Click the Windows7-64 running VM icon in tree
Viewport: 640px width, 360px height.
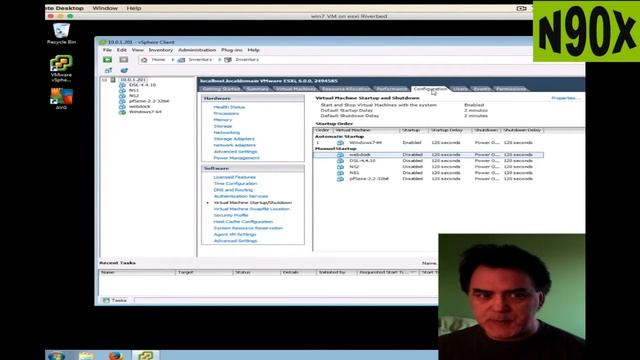click(x=122, y=111)
